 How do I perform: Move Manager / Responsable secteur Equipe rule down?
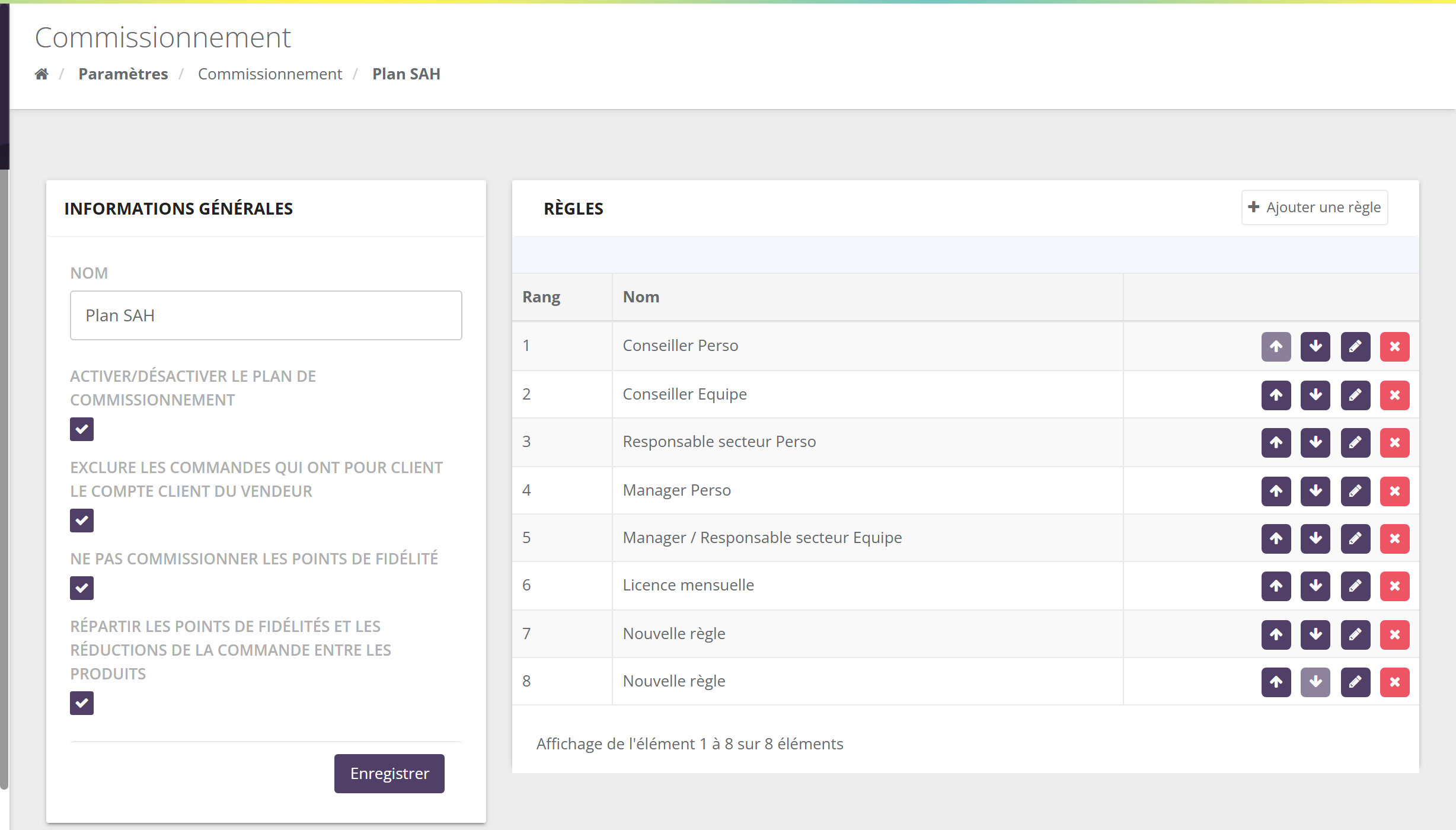1315,538
